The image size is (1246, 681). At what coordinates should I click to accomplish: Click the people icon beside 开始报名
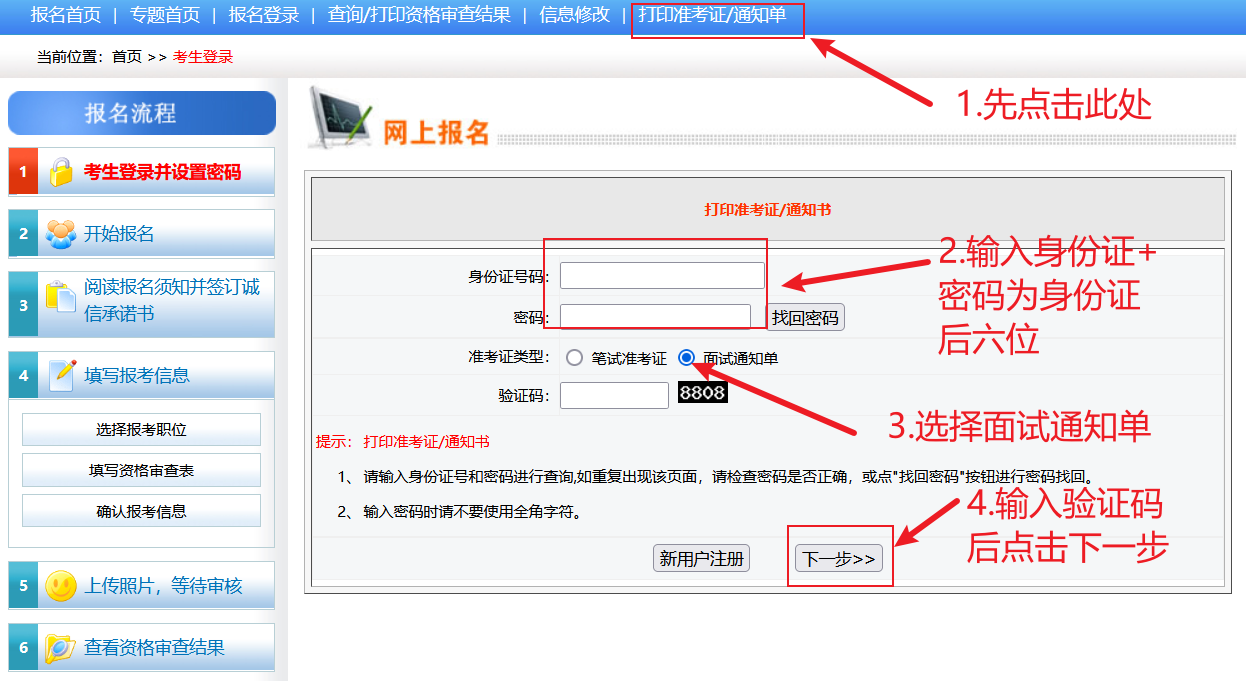[61, 233]
